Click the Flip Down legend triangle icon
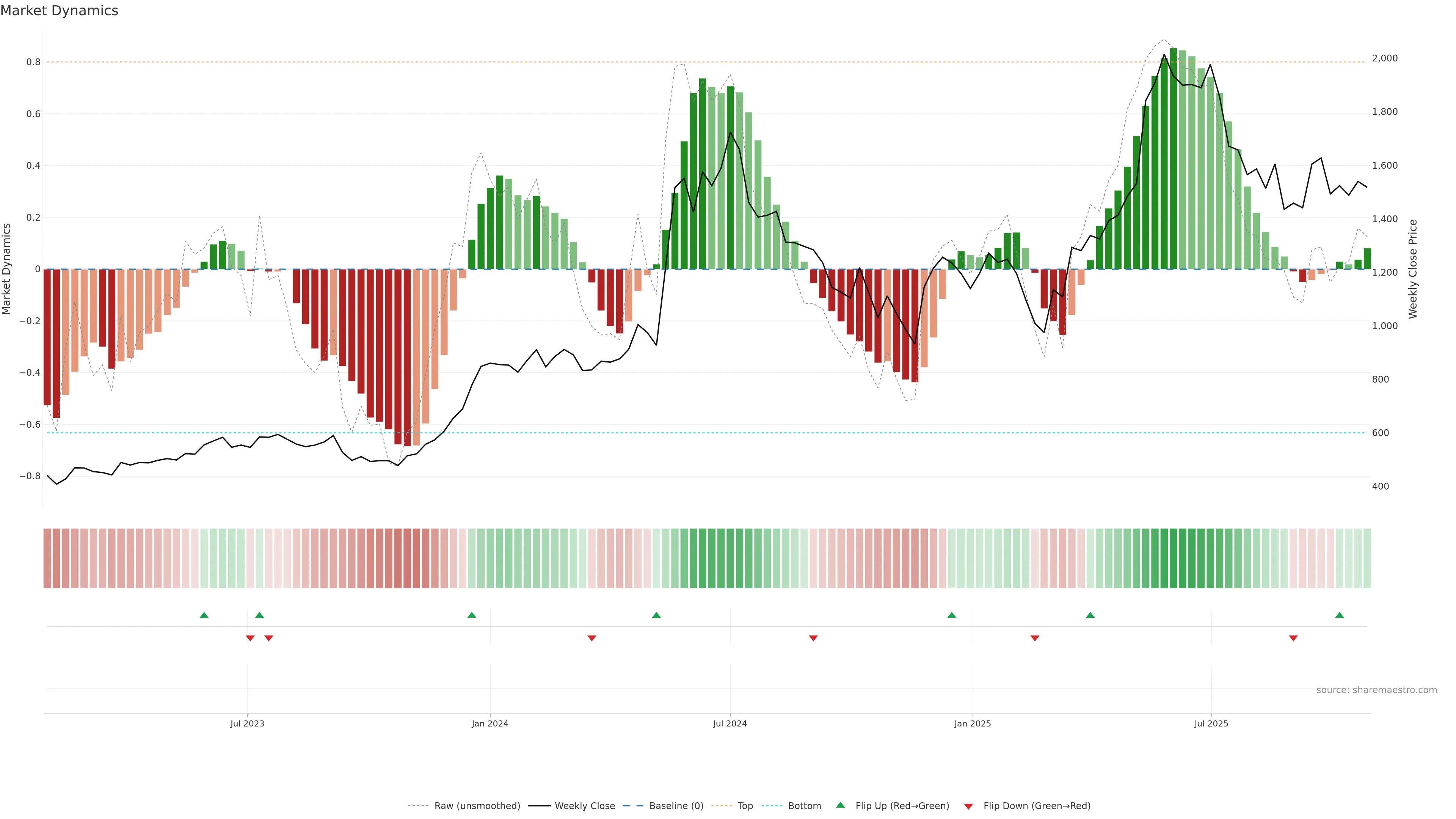This screenshot has width=1456, height=819. coord(968,806)
